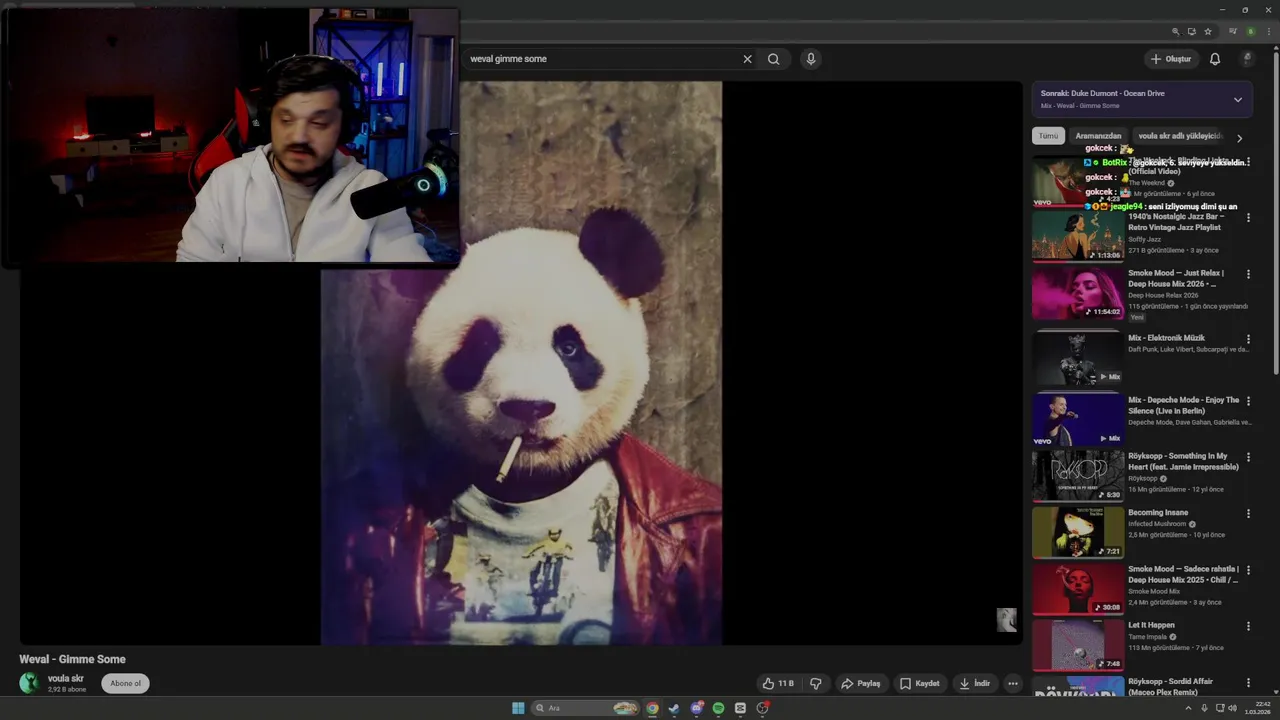Open the Becoming Insane video thumbnail
Image resolution: width=1280 pixels, height=720 pixels.
pos(1078,532)
